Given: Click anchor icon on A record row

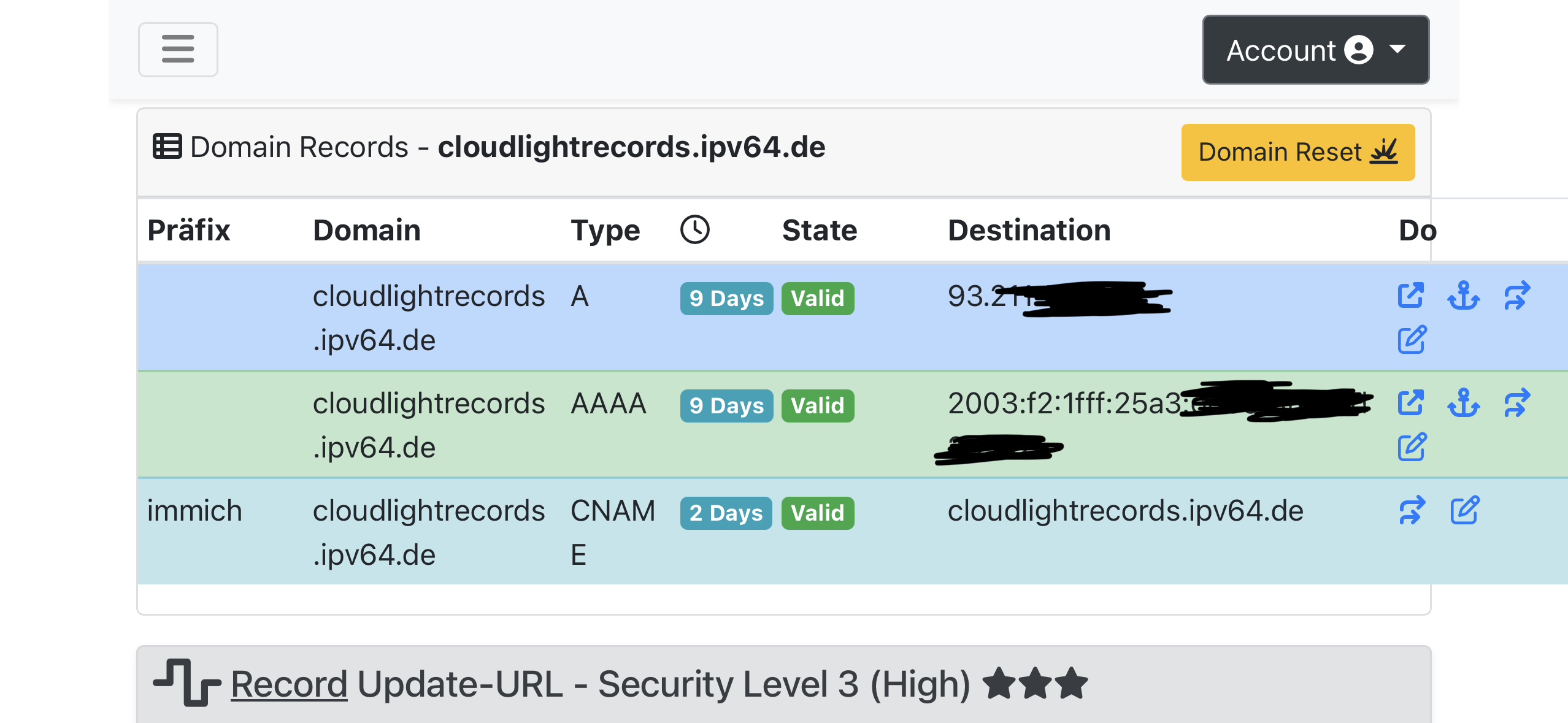Looking at the screenshot, I should 1463,296.
